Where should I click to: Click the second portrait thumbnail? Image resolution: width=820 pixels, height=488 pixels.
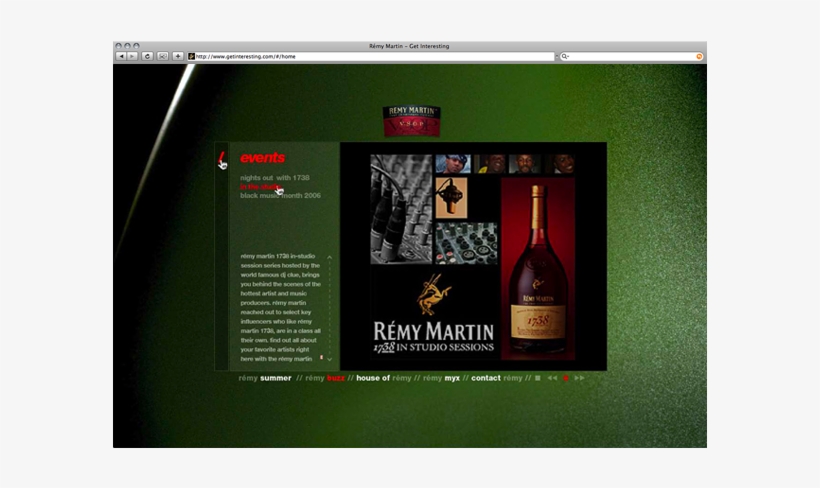point(489,164)
